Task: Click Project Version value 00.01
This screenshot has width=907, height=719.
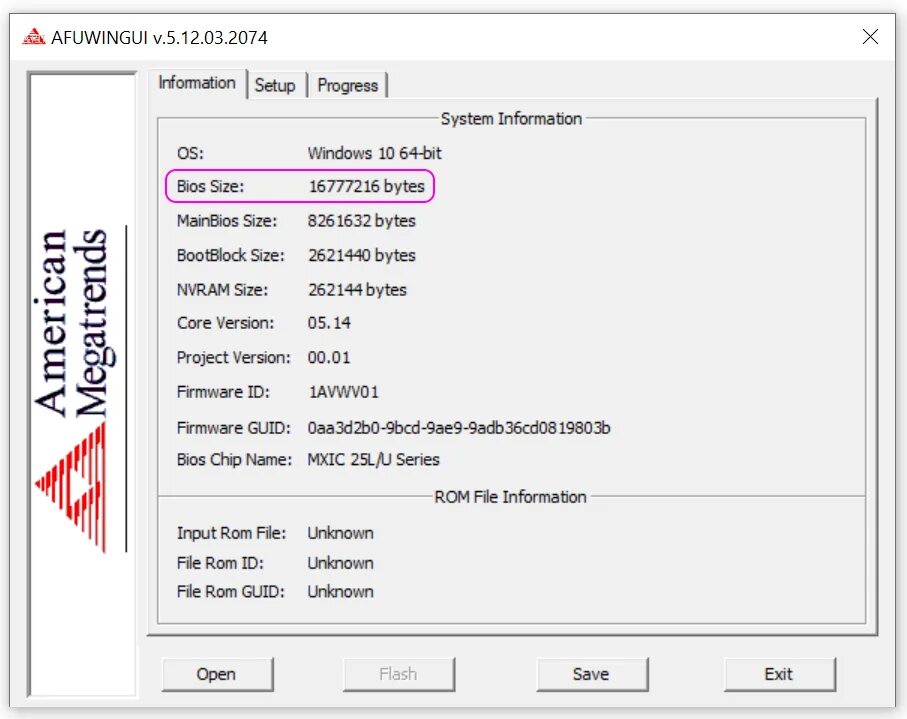Action: pyautogui.click(x=329, y=357)
